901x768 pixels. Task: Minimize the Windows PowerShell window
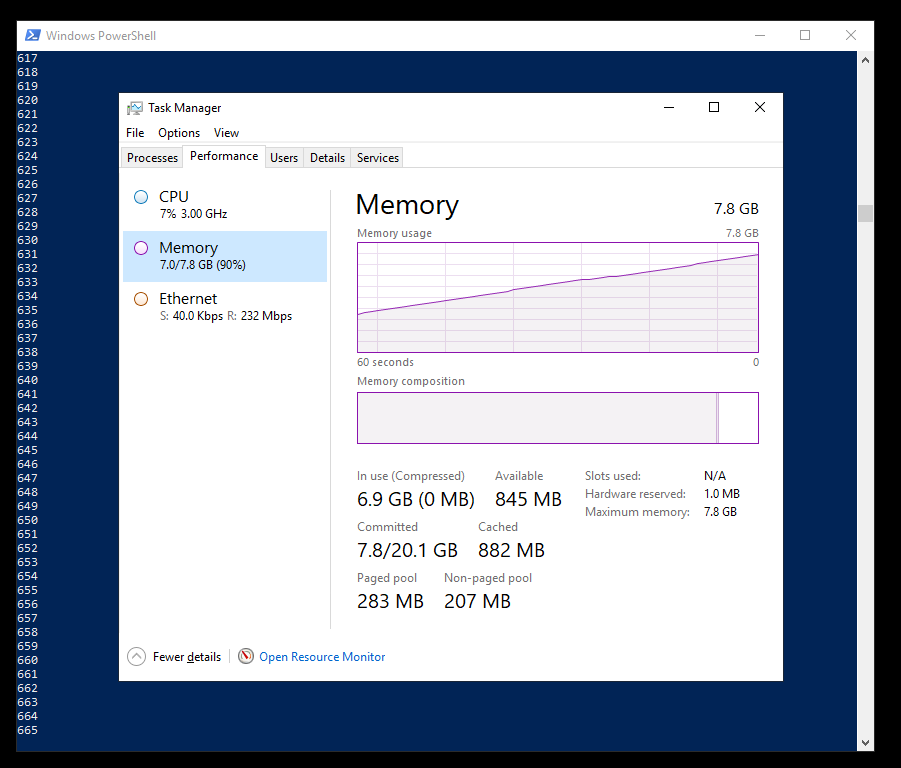click(760, 35)
